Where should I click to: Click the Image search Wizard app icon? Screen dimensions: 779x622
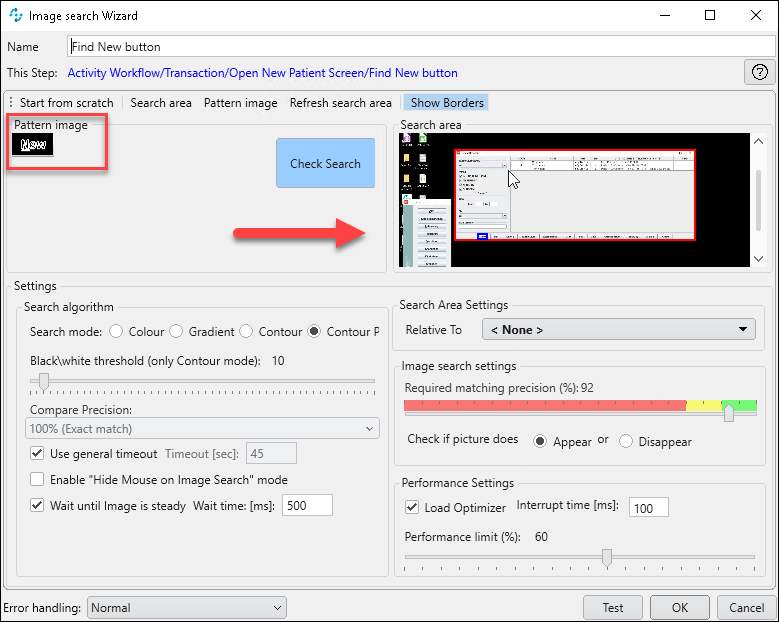[15, 16]
